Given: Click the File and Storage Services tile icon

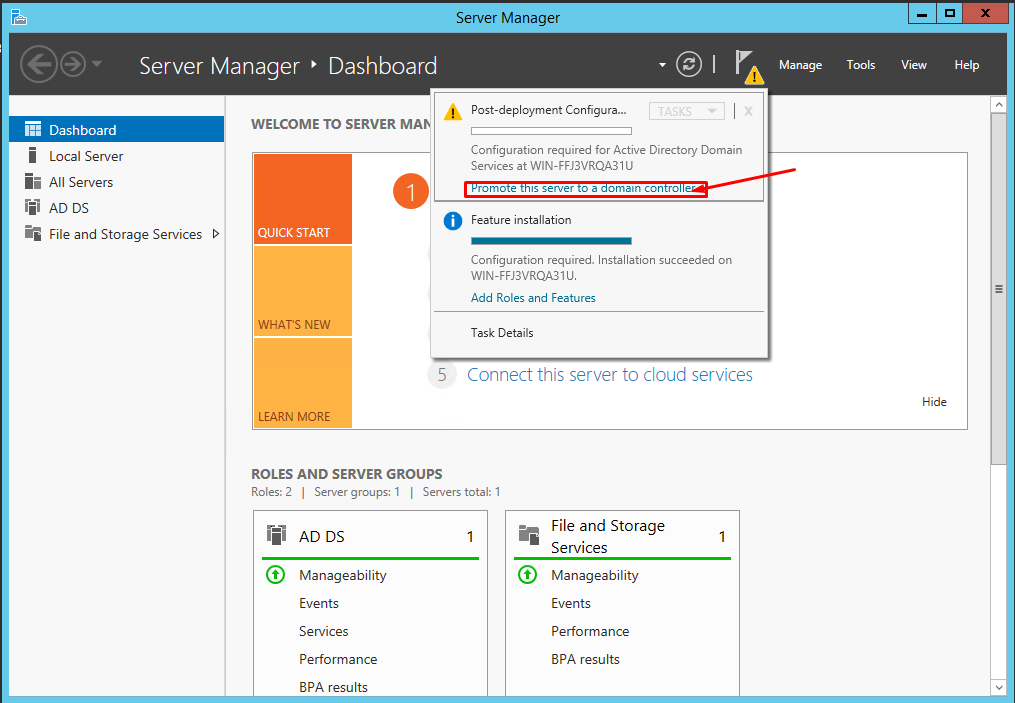Looking at the screenshot, I should pos(529,535).
